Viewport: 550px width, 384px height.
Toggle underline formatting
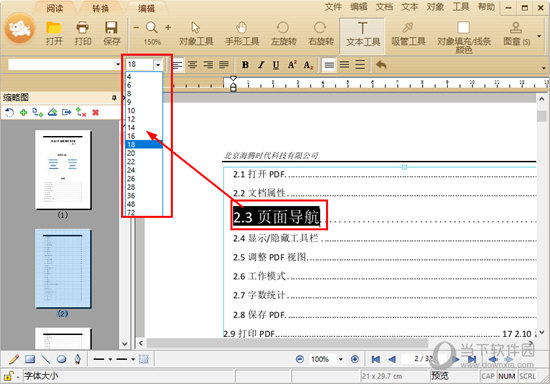click(276, 65)
